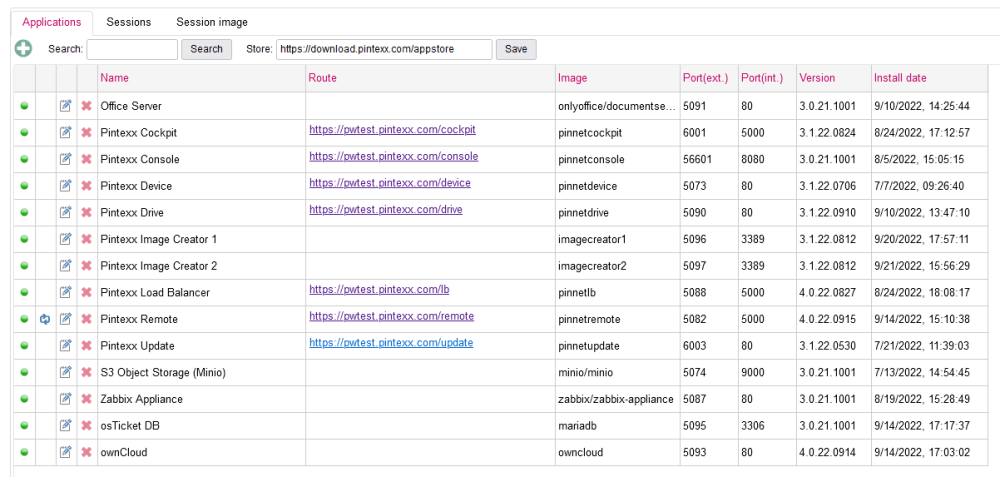Click status indicator for Pintexx Console
The height and width of the screenshot is (477, 1000).
point(24,160)
